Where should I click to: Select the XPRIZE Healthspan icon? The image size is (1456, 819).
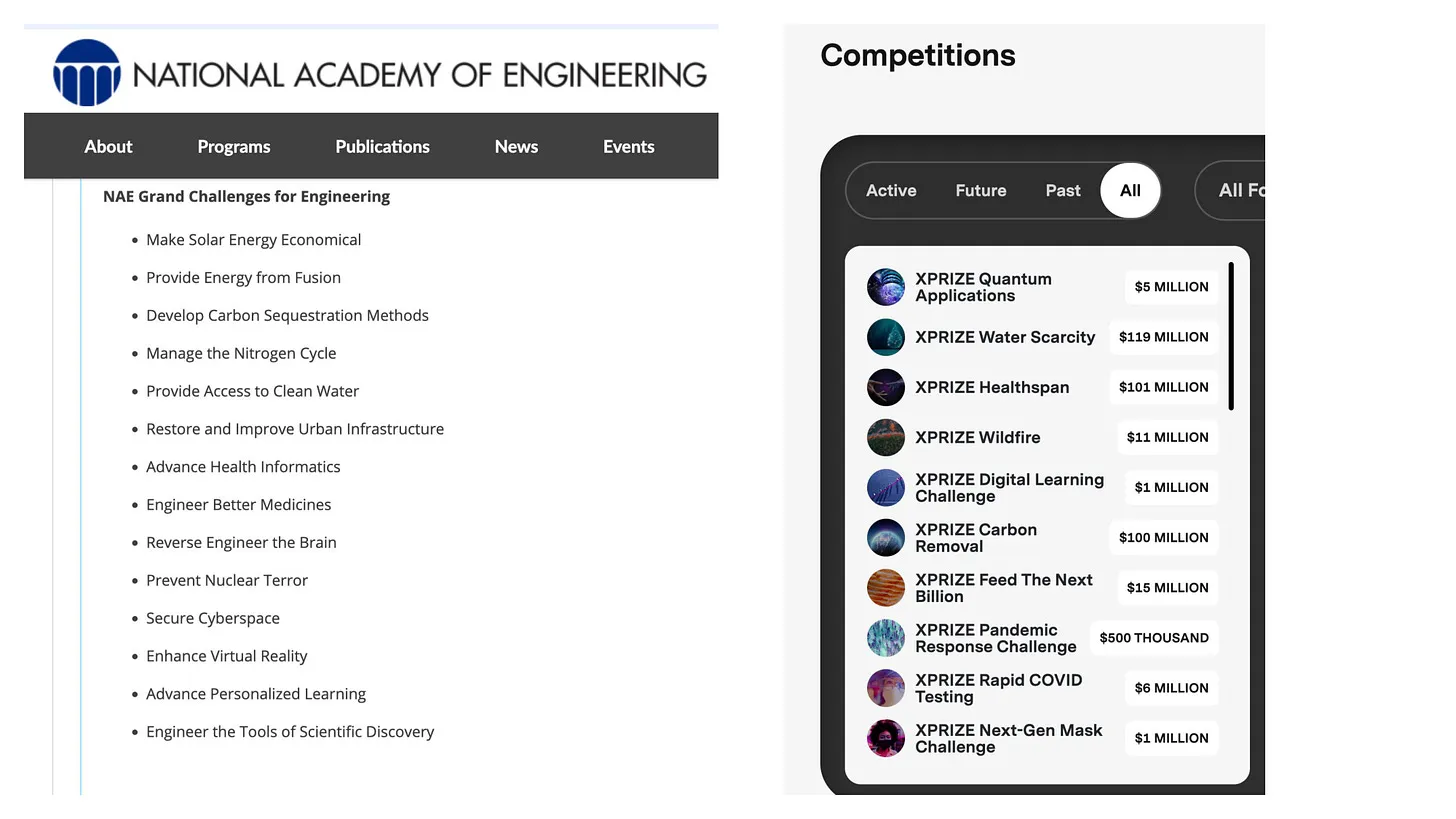885,387
